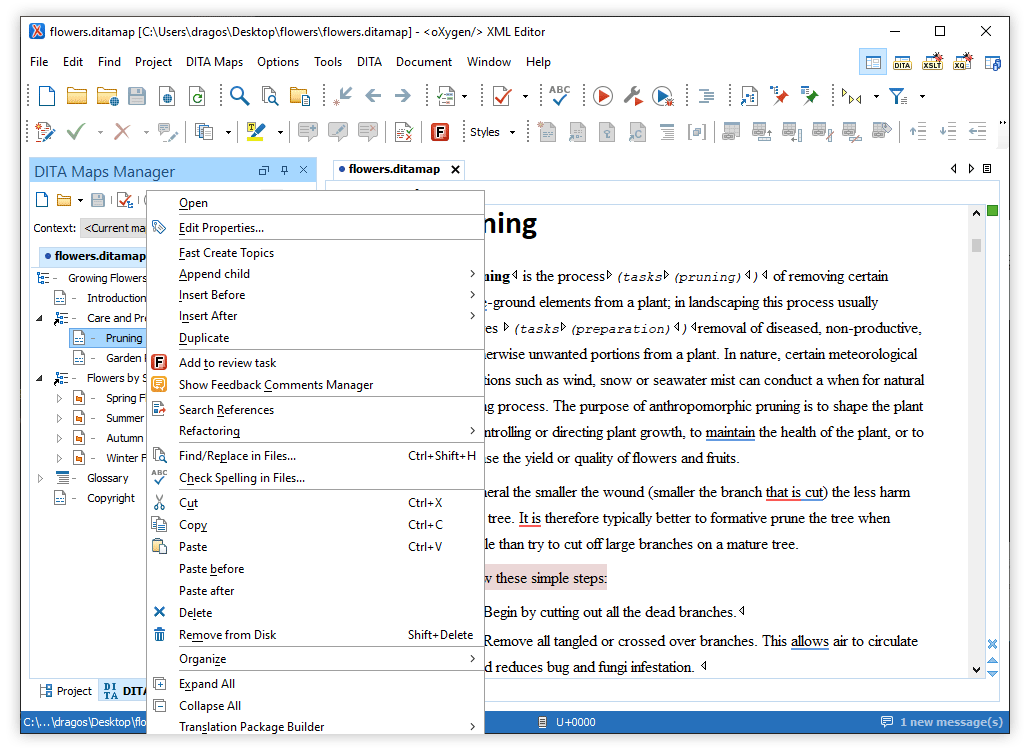Screen dimensions: 1030x750
Task: Switch to the XSLT Debugger perspective icon
Action: (x=932, y=63)
